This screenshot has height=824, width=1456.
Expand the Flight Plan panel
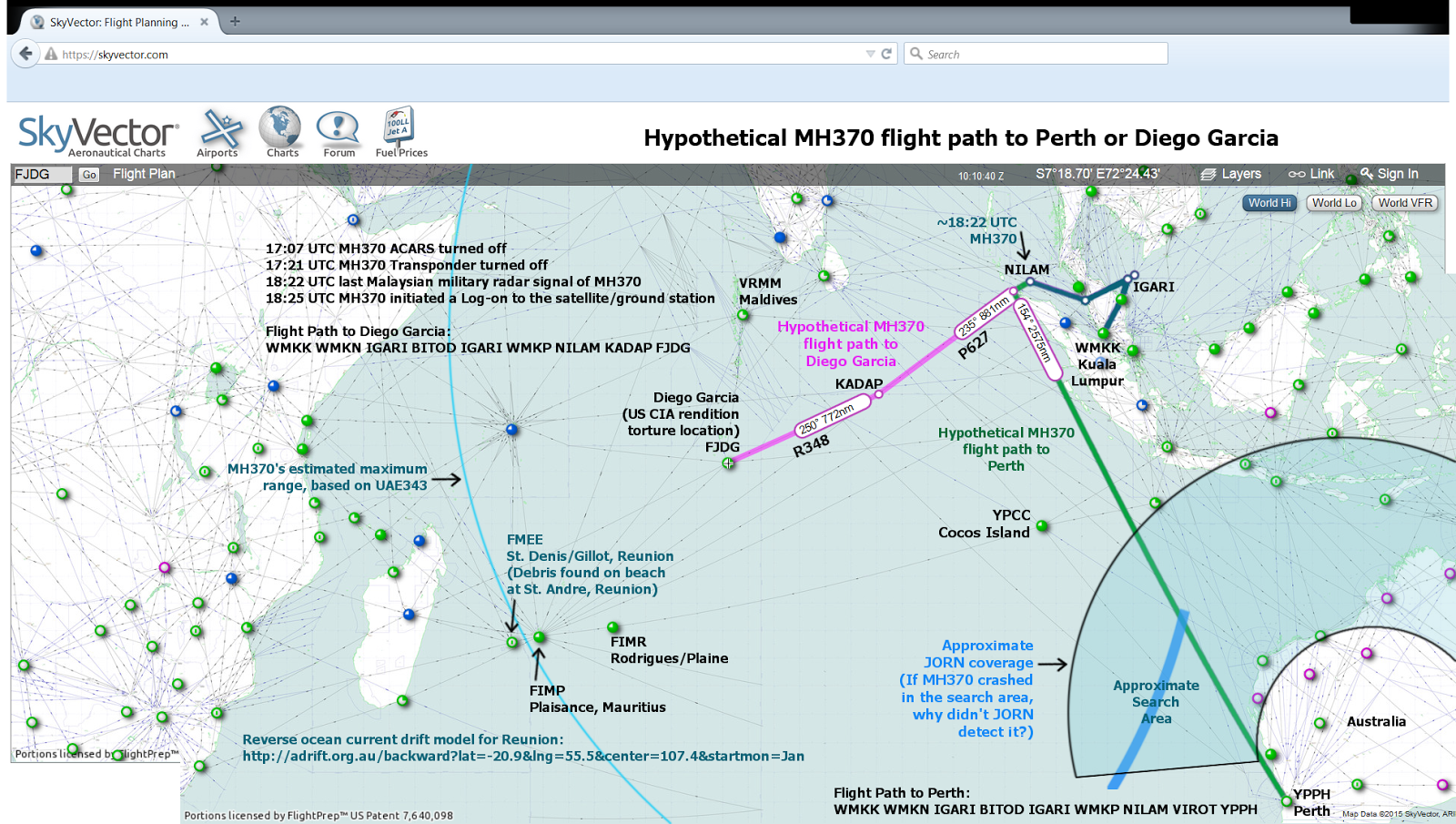(143, 174)
